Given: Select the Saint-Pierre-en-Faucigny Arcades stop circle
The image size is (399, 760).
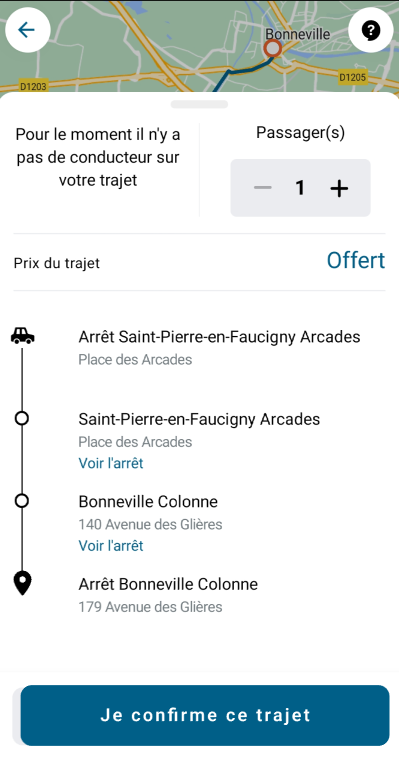Looking at the screenshot, I should pos(22,418).
